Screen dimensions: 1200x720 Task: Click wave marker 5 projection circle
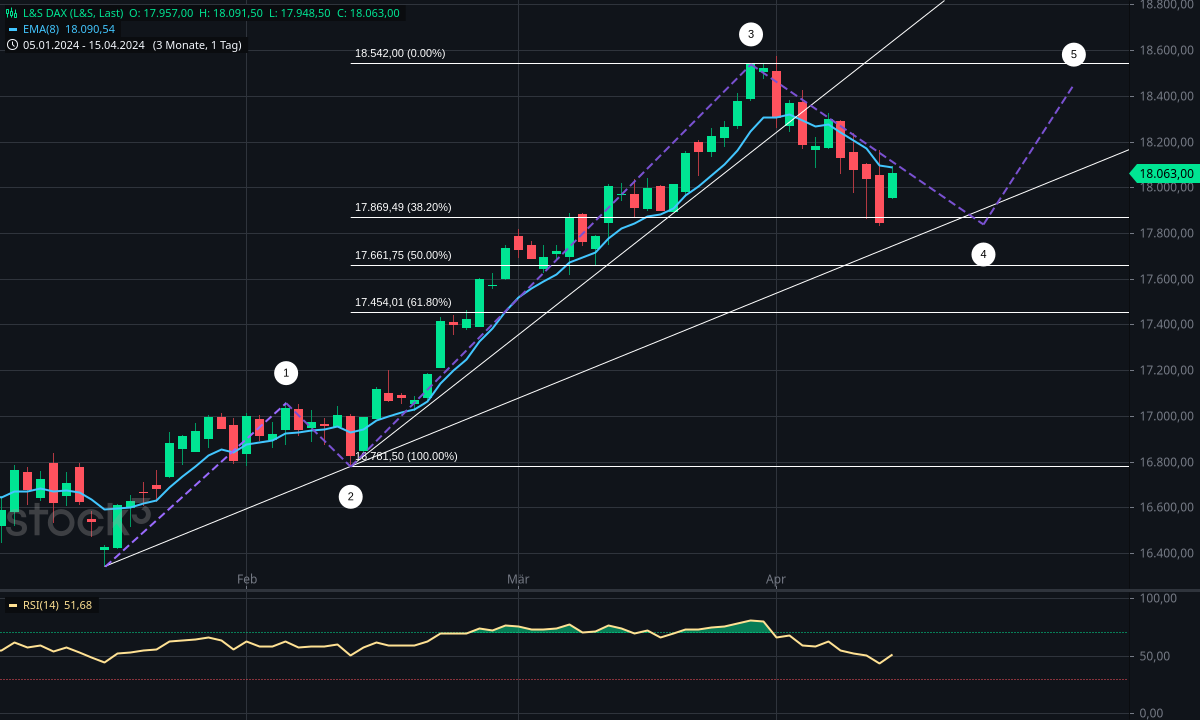pos(1075,54)
